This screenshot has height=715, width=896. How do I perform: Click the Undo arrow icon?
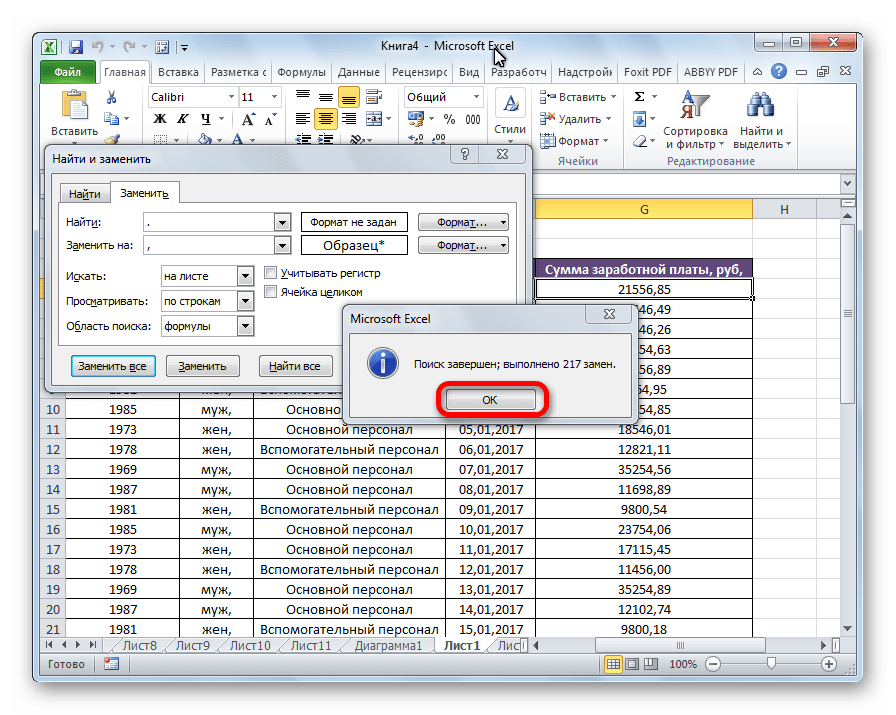coord(98,47)
